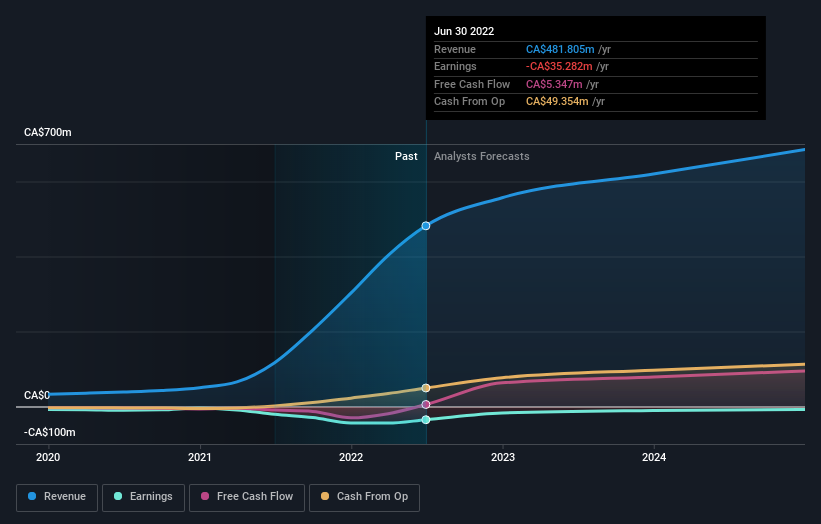Click the CA$0 y-axis label
The width and height of the screenshot is (821, 524).
[37, 395]
